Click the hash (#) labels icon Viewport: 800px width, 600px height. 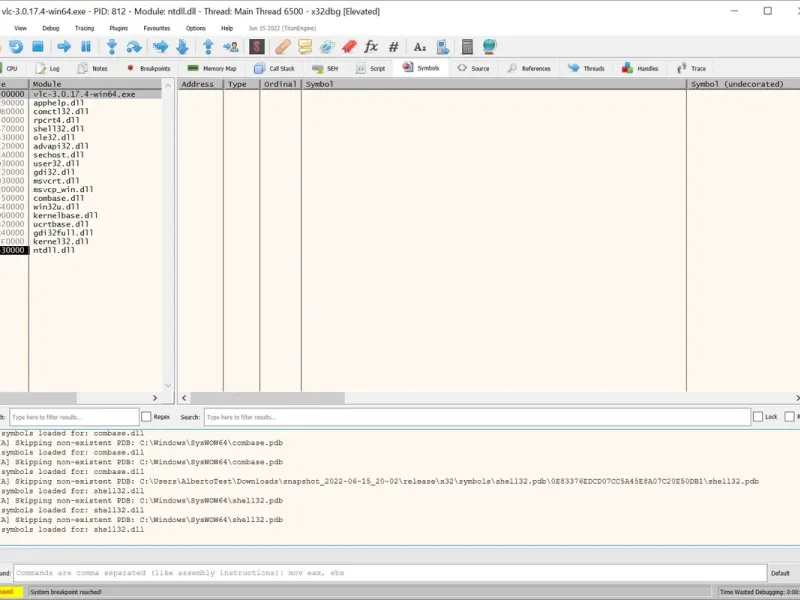[394, 47]
